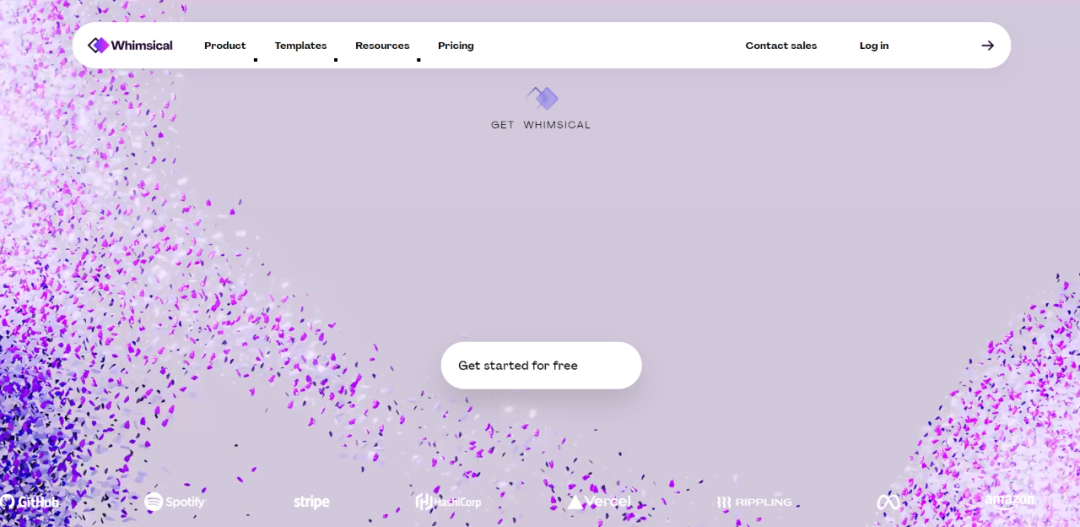Click the Rippling logo
This screenshot has width=1080, height=527.
click(754, 501)
